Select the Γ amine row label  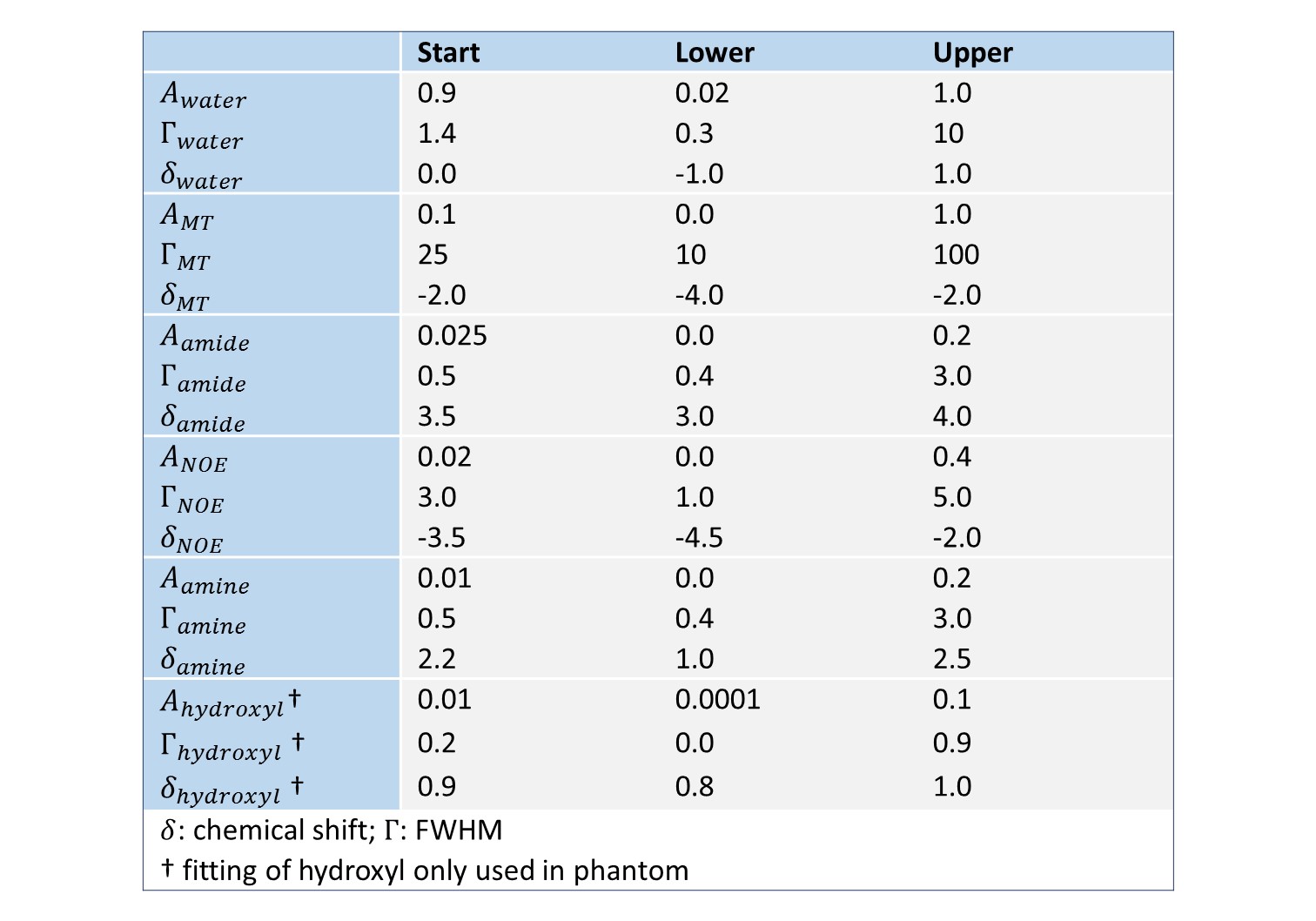(x=203, y=621)
